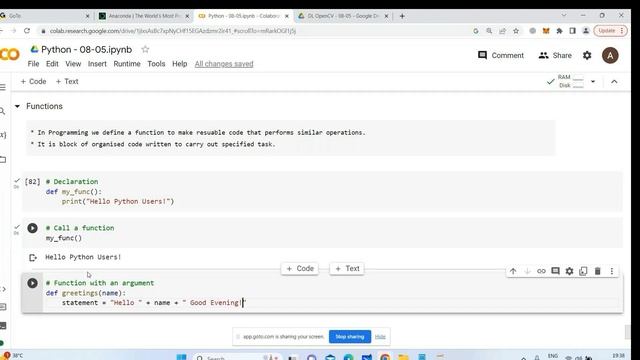This screenshot has width=640, height=360.
Task: Move the selected cell up
Action: pyautogui.click(x=513, y=271)
